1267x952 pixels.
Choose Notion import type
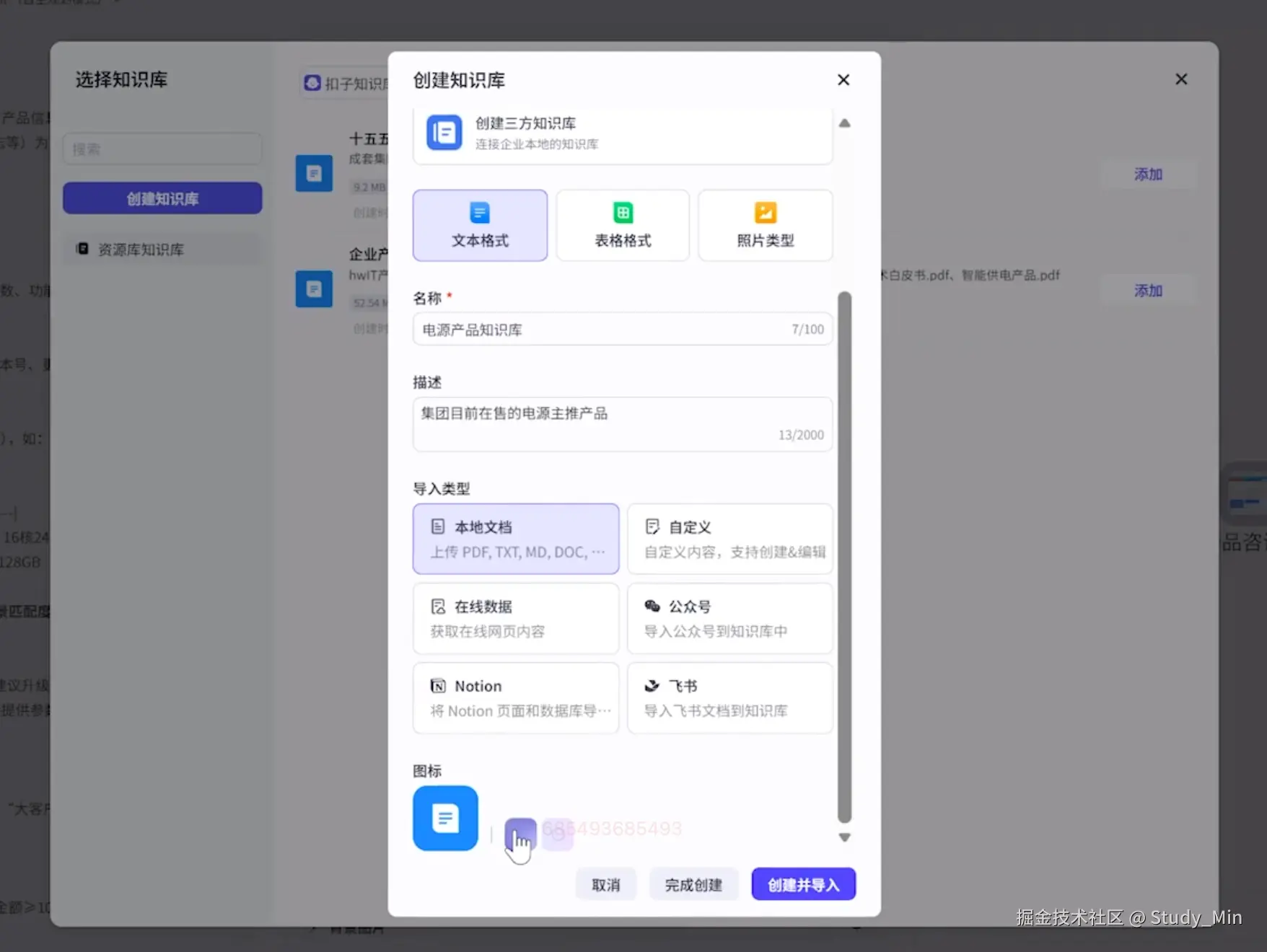(x=516, y=697)
